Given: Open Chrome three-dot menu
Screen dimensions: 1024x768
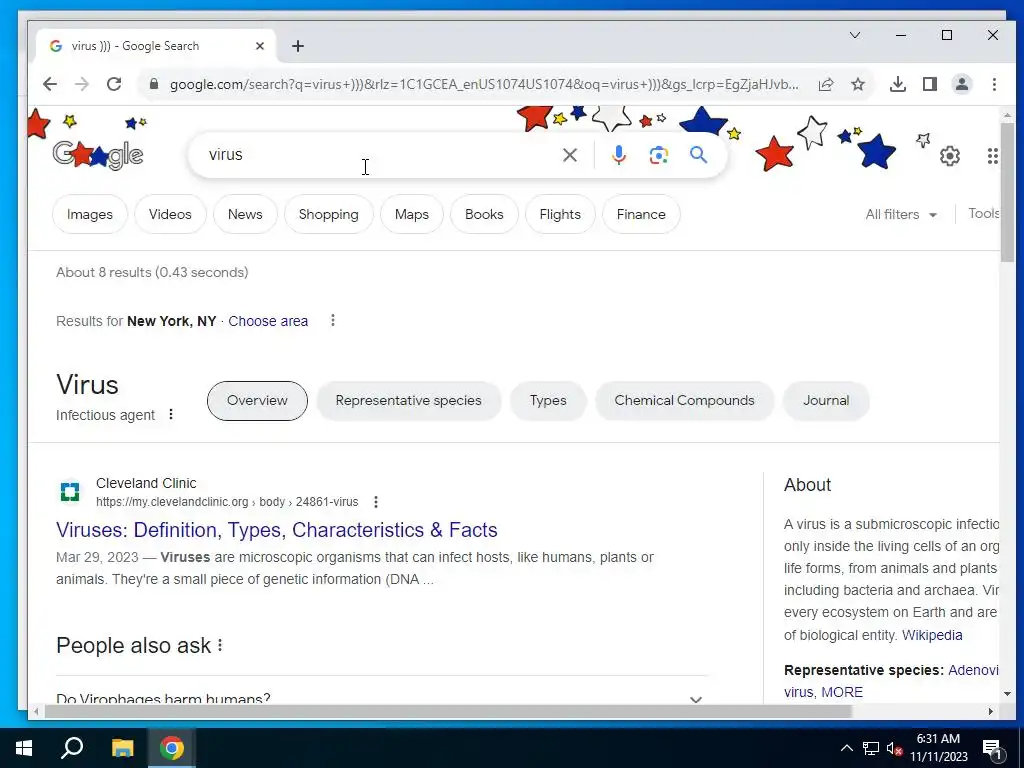Looking at the screenshot, I should pyautogui.click(x=994, y=84).
